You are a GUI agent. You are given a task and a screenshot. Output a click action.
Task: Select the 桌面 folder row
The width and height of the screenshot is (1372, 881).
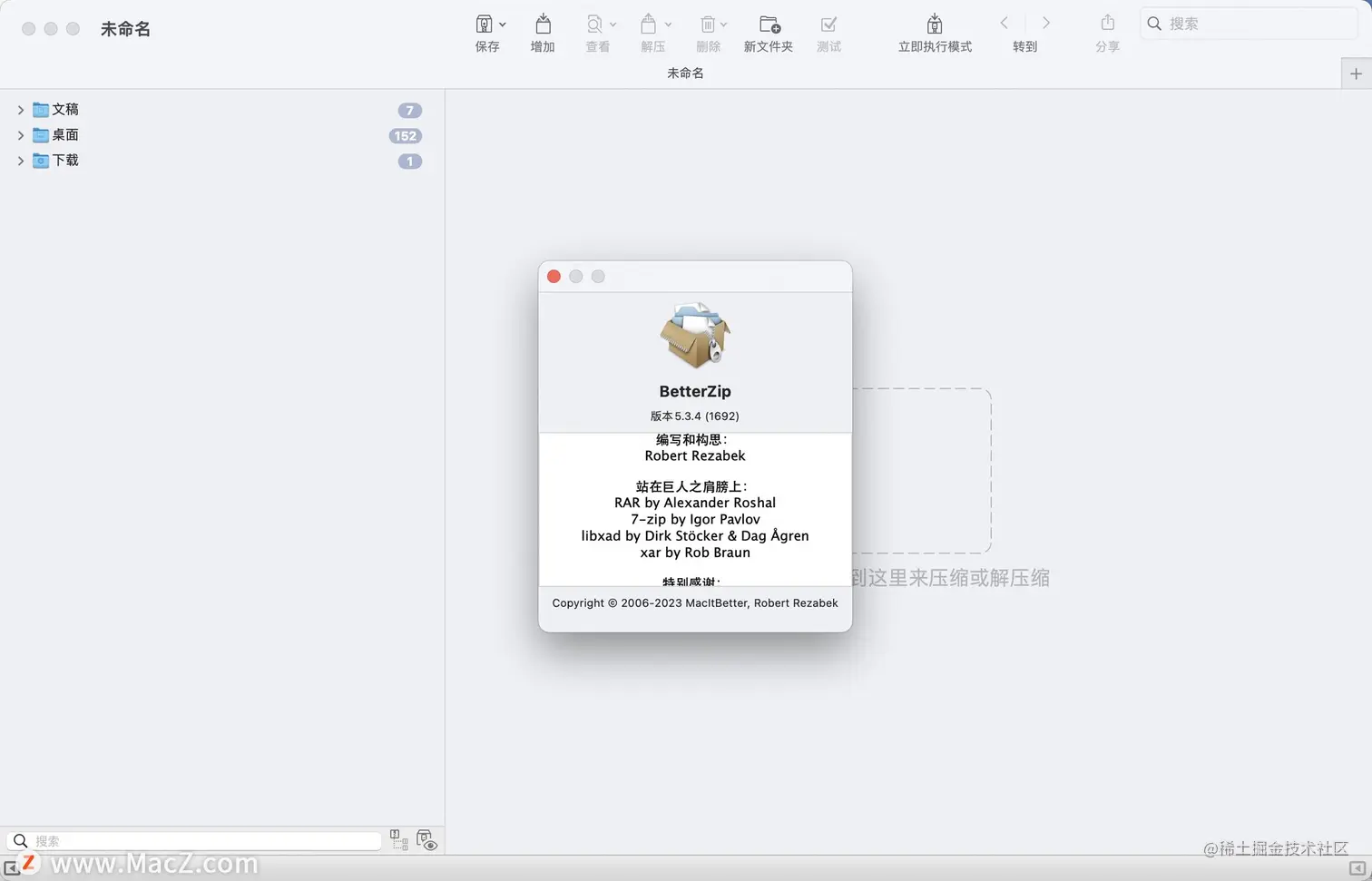pos(221,135)
